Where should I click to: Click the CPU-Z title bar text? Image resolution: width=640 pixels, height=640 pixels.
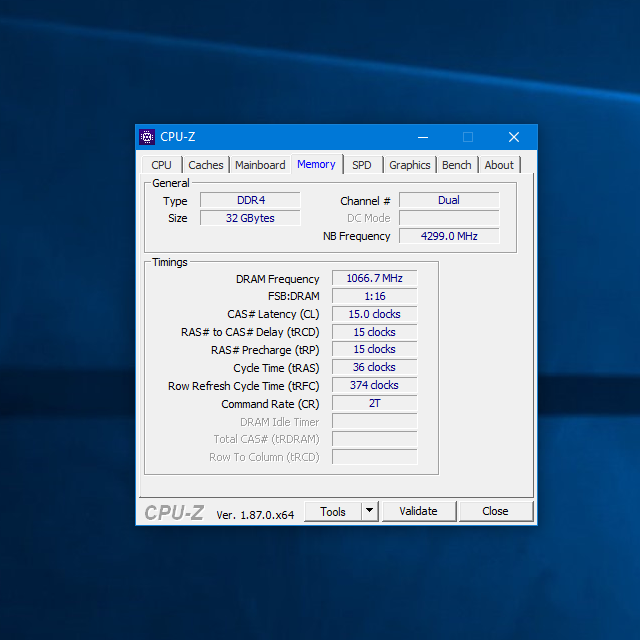point(178,137)
